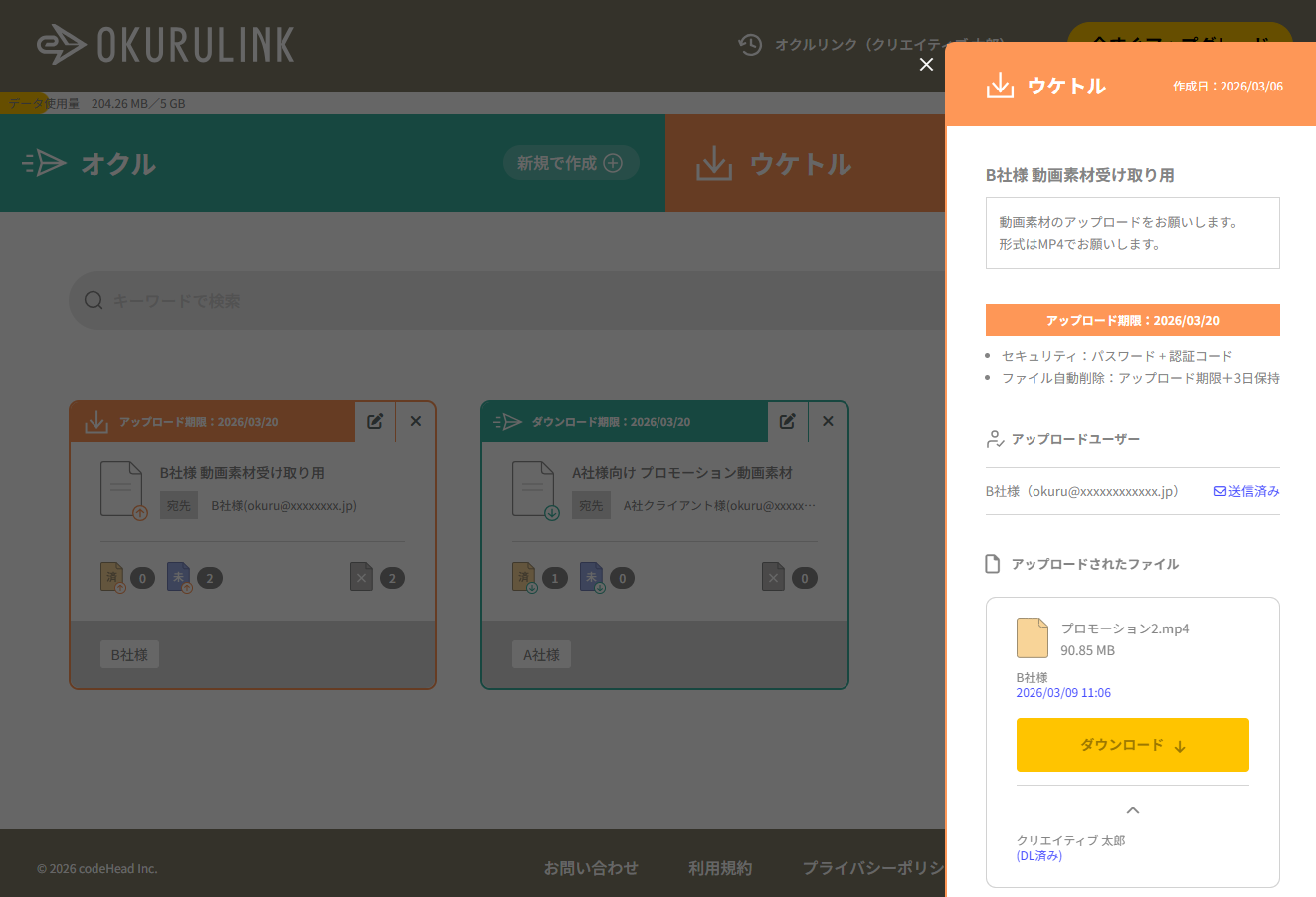Image resolution: width=1316 pixels, height=897 pixels.
Task: Delete the B社様 upload card
Action: 416,421
